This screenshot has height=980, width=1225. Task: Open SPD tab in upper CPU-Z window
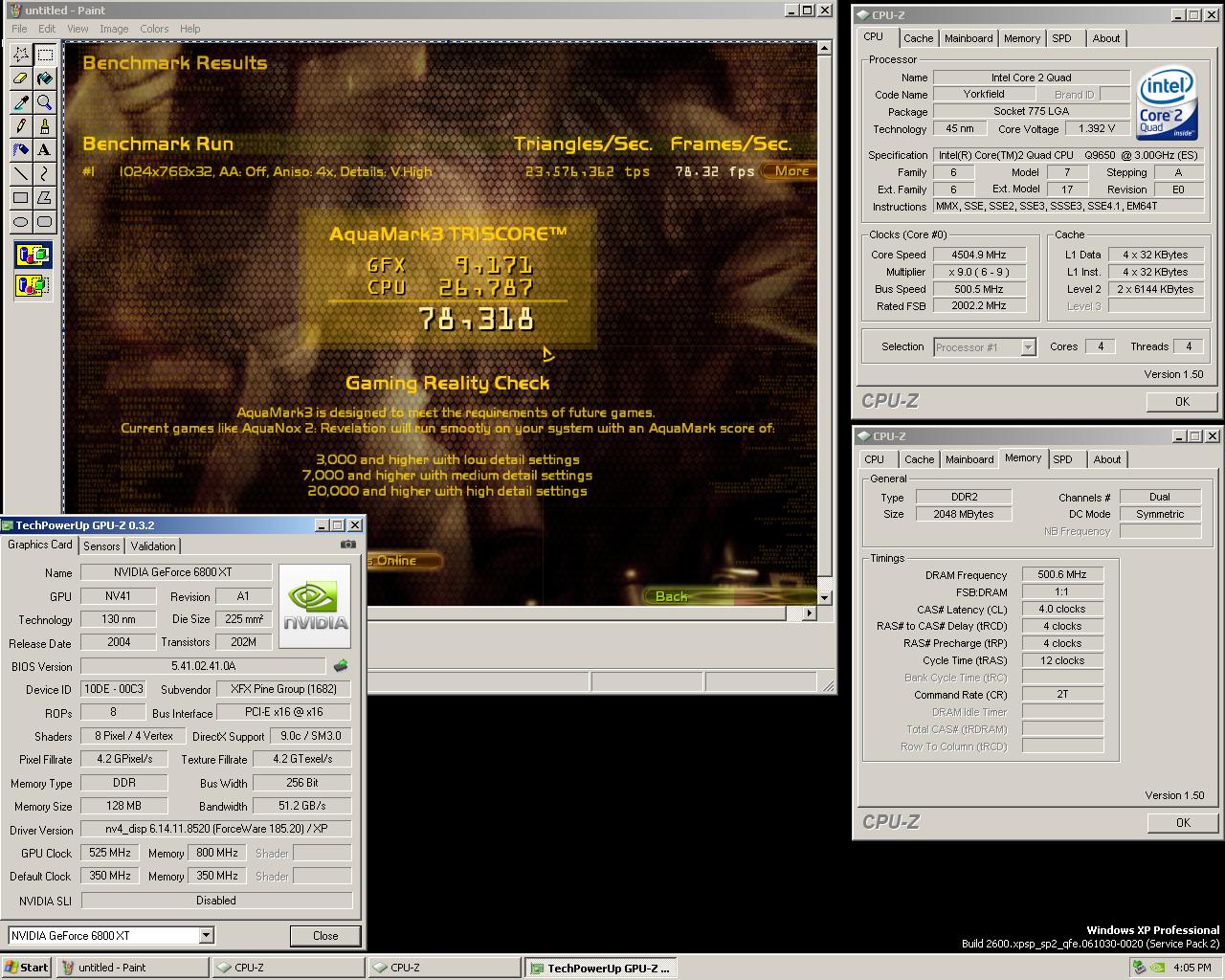tap(1061, 38)
